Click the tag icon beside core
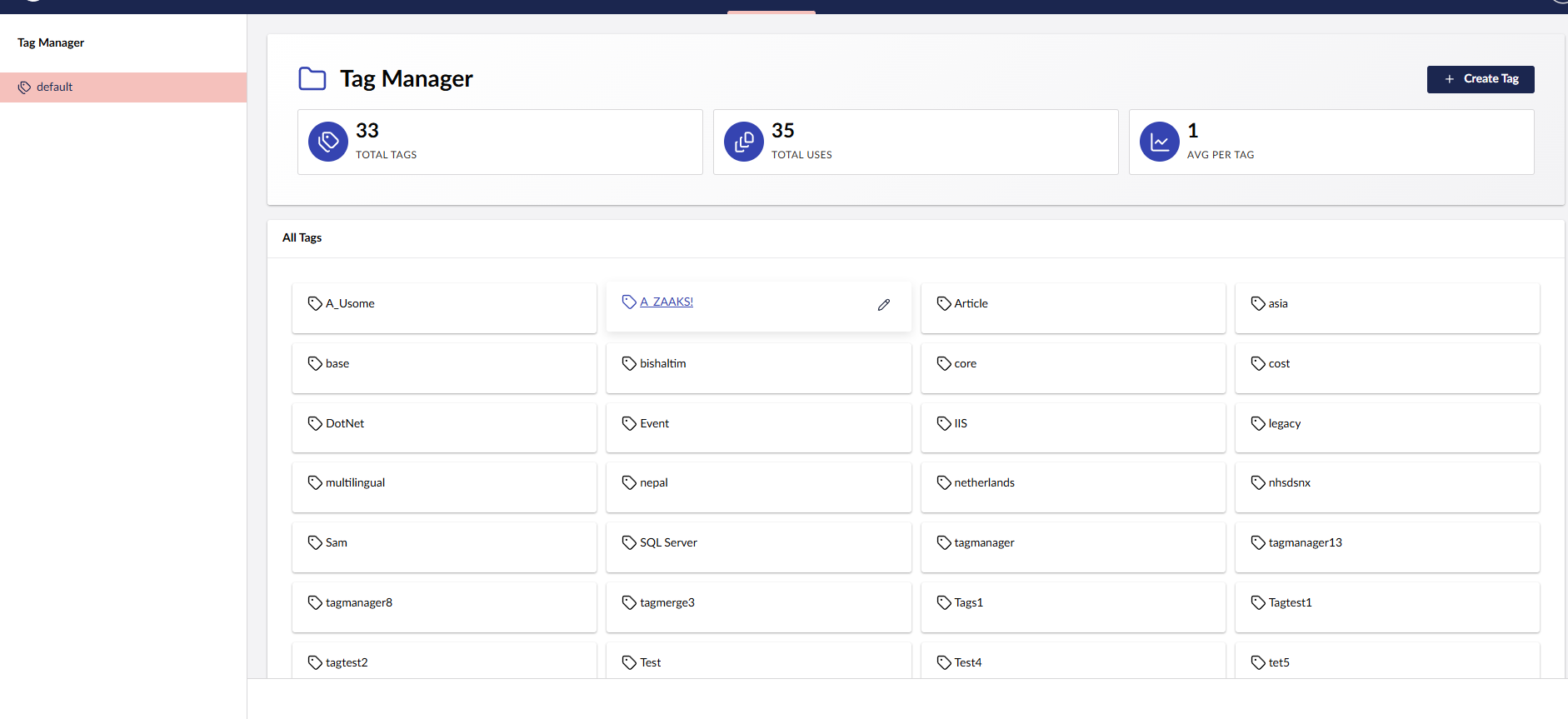Viewport: 1568px width, 719px height. (x=944, y=363)
